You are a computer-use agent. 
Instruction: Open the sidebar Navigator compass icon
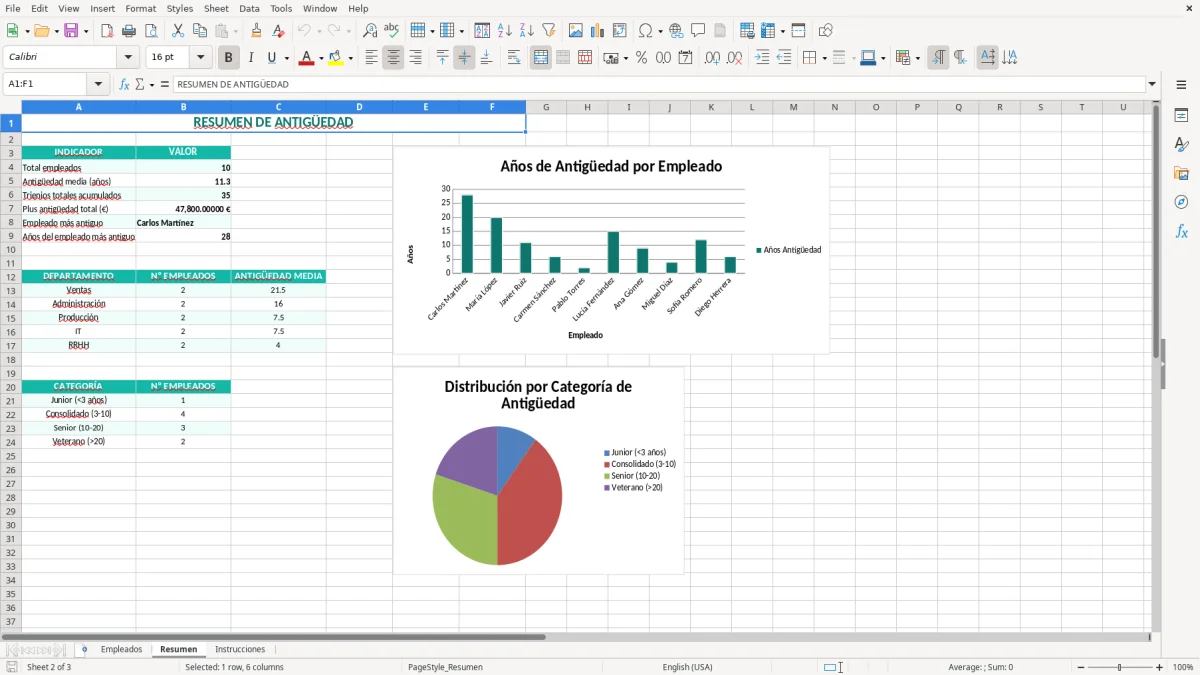coord(1181,202)
